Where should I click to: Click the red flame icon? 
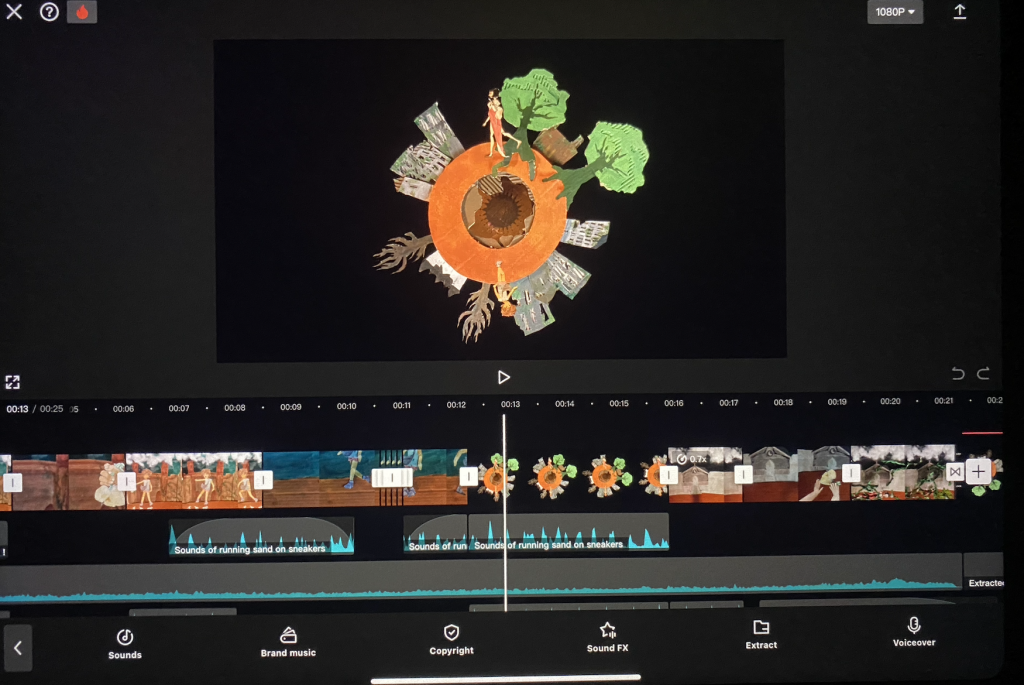[82, 12]
